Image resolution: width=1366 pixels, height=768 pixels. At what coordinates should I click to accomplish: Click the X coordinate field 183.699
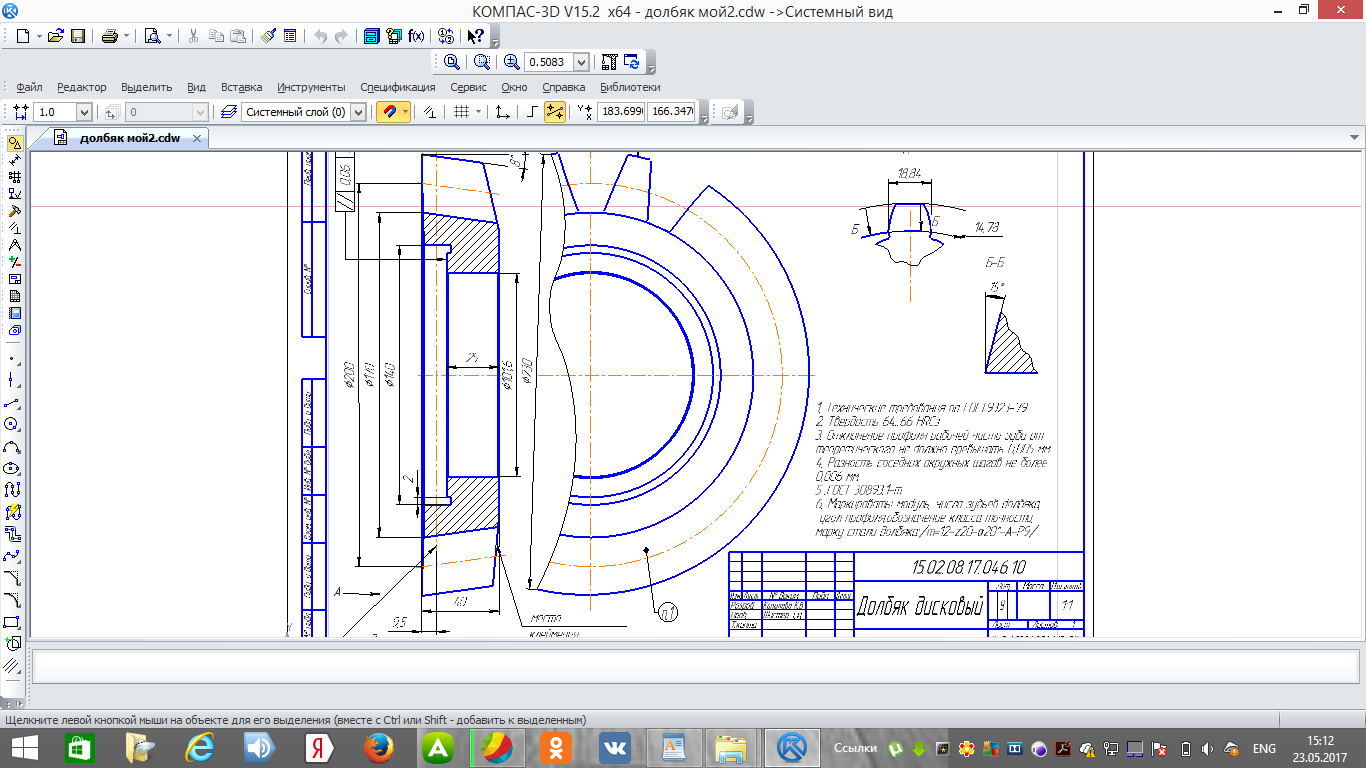pos(621,113)
